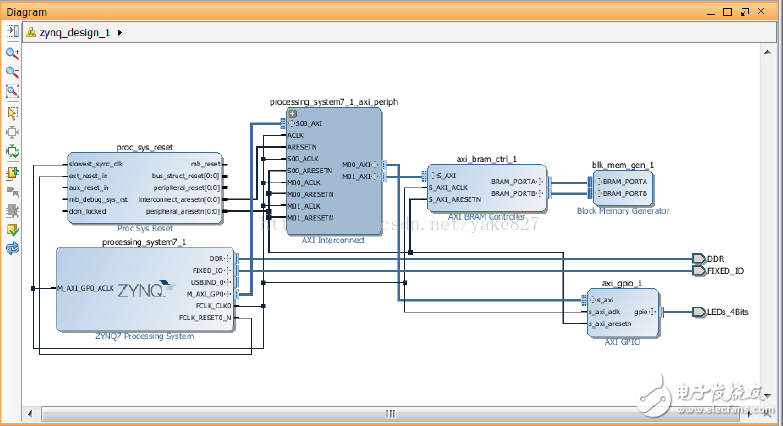Viewport: 783px width, 426px height.
Task: Expand the DDR interface on processing_system7_1
Action: (231, 257)
